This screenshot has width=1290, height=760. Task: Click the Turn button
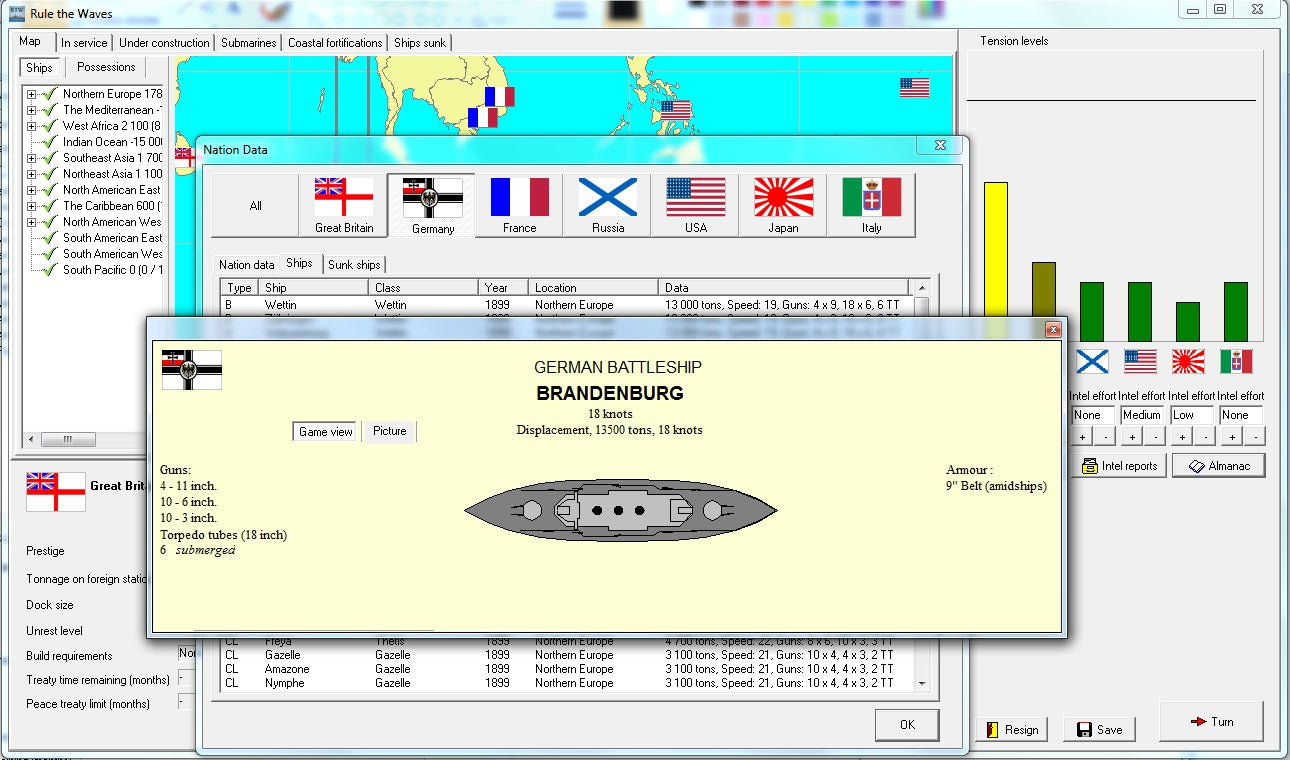(x=1211, y=722)
